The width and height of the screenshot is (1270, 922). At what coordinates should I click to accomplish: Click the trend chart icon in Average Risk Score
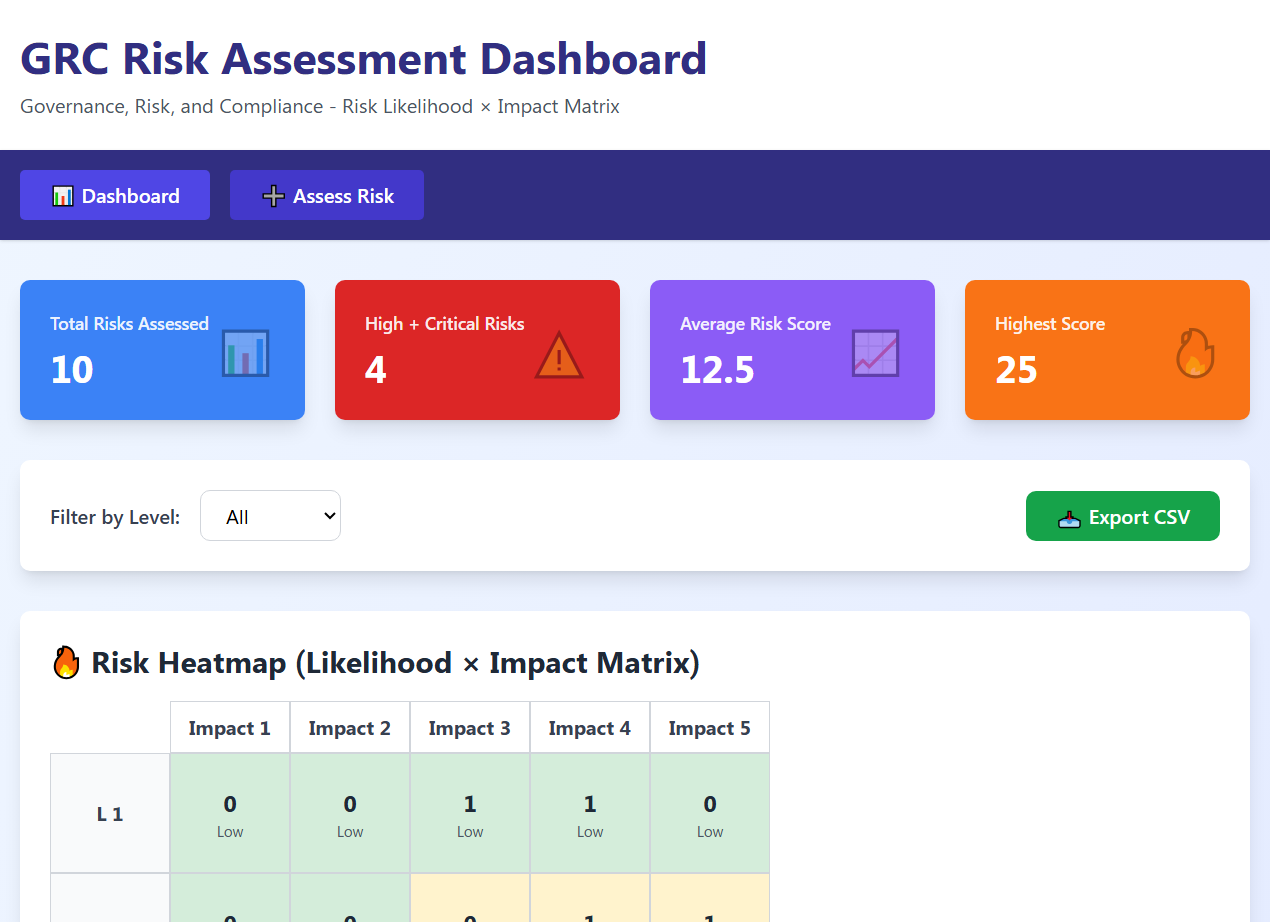point(875,353)
